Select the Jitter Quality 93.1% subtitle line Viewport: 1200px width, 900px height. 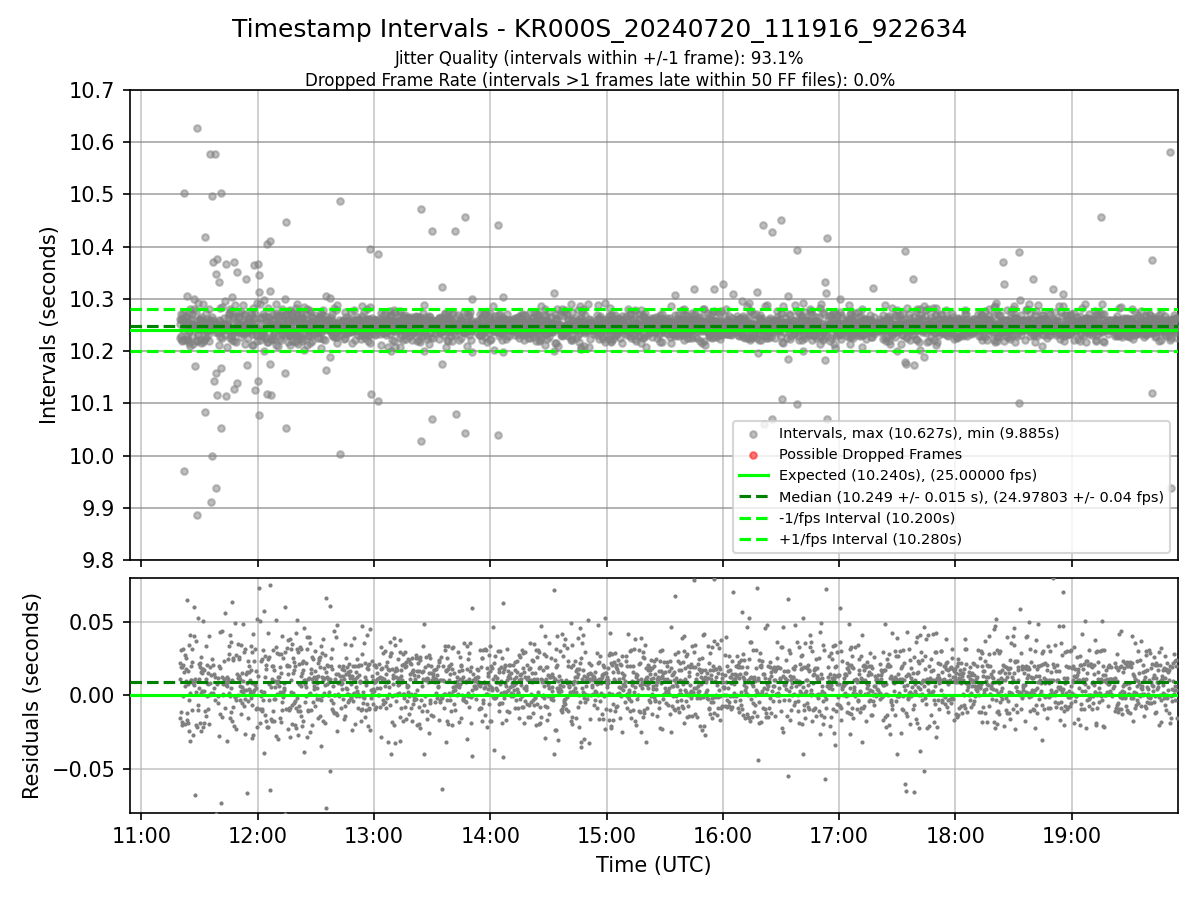(599, 58)
